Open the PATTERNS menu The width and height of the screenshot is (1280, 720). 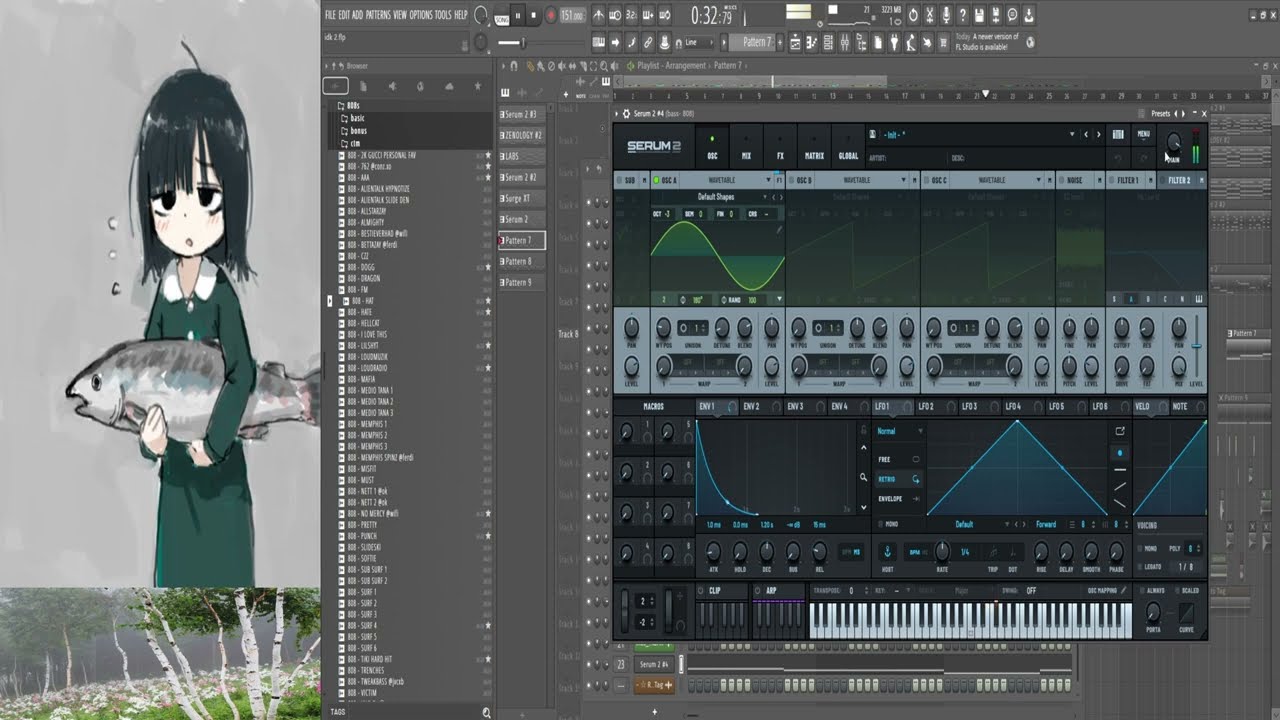(378, 15)
